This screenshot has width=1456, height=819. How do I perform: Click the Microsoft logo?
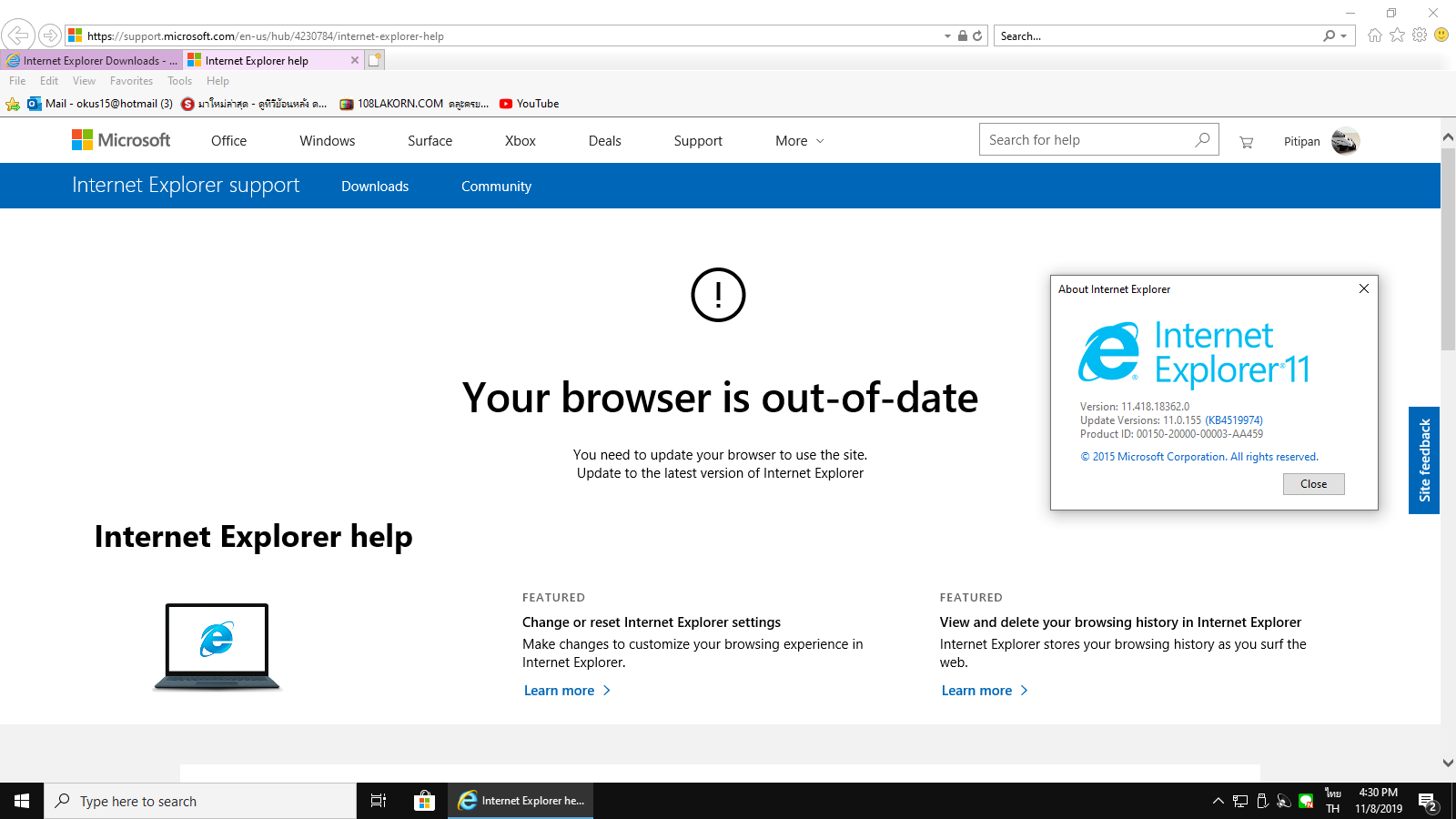coord(121,140)
